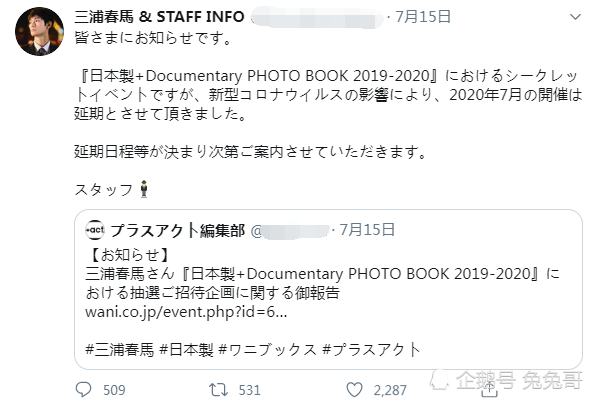Open hashtag #日本製
597x401 pixels.
pos(187,349)
